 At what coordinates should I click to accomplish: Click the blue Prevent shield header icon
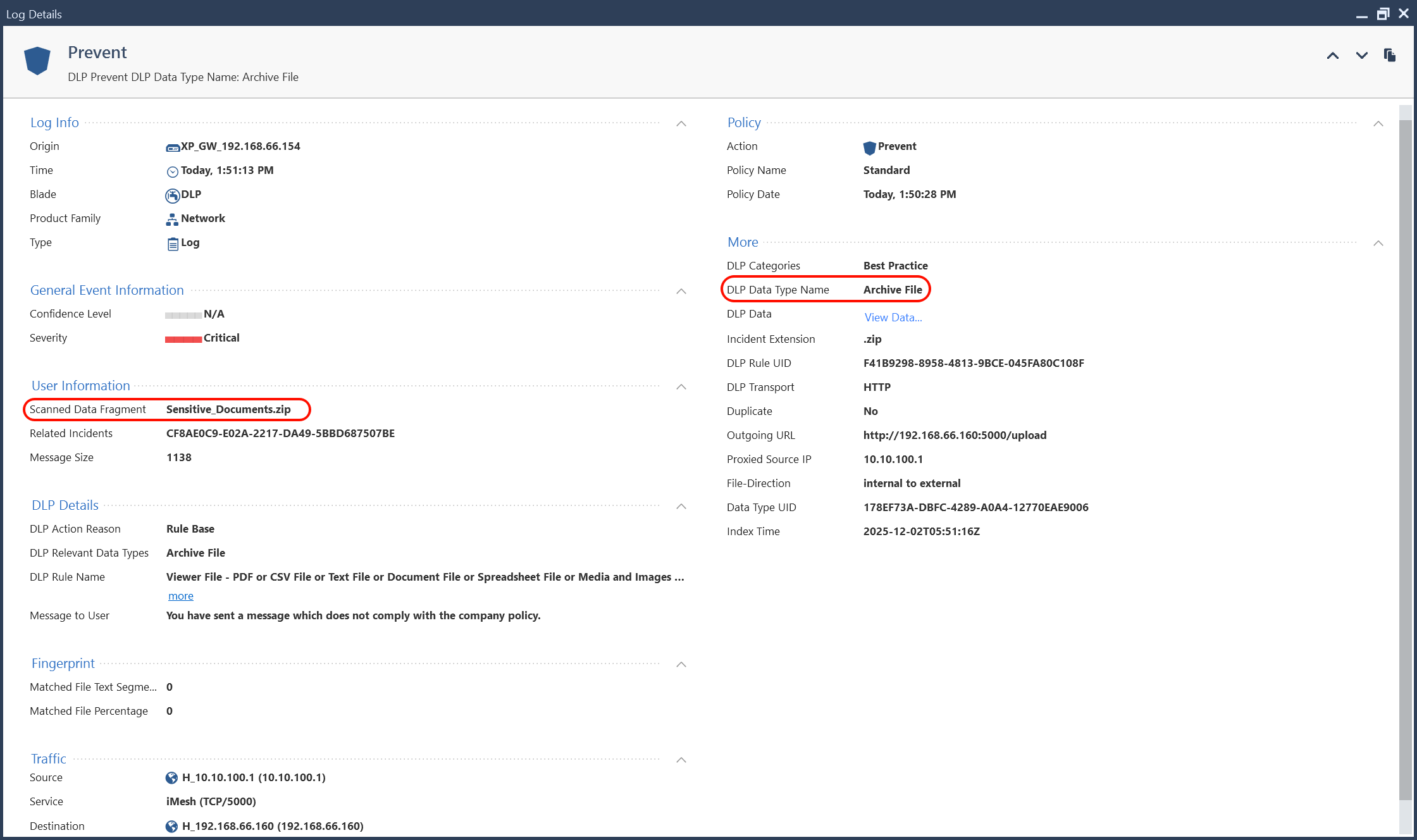tap(37, 61)
